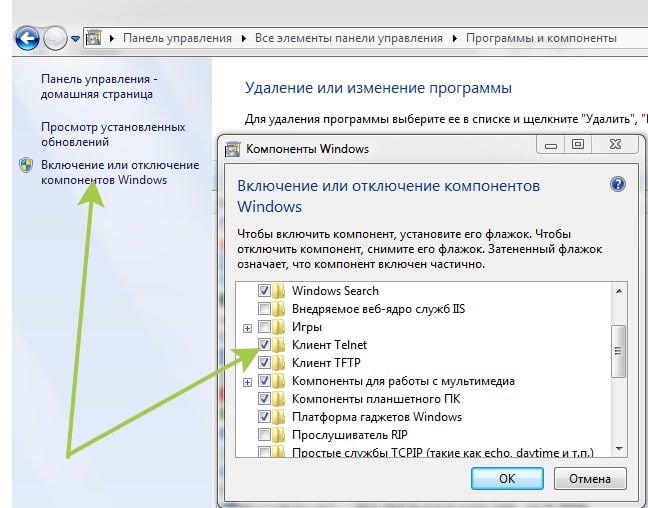Click the Компоненты Windows title bar icon

232,149
